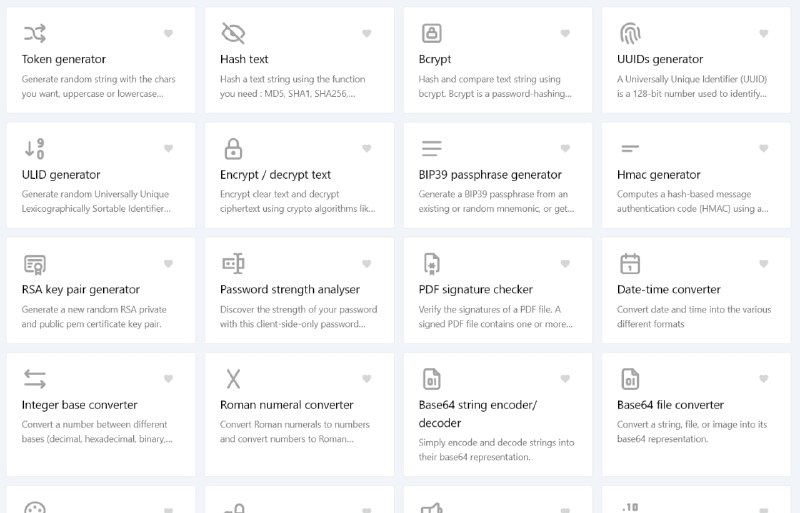Click the Hash text crossed-eye icon

click(233, 33)
